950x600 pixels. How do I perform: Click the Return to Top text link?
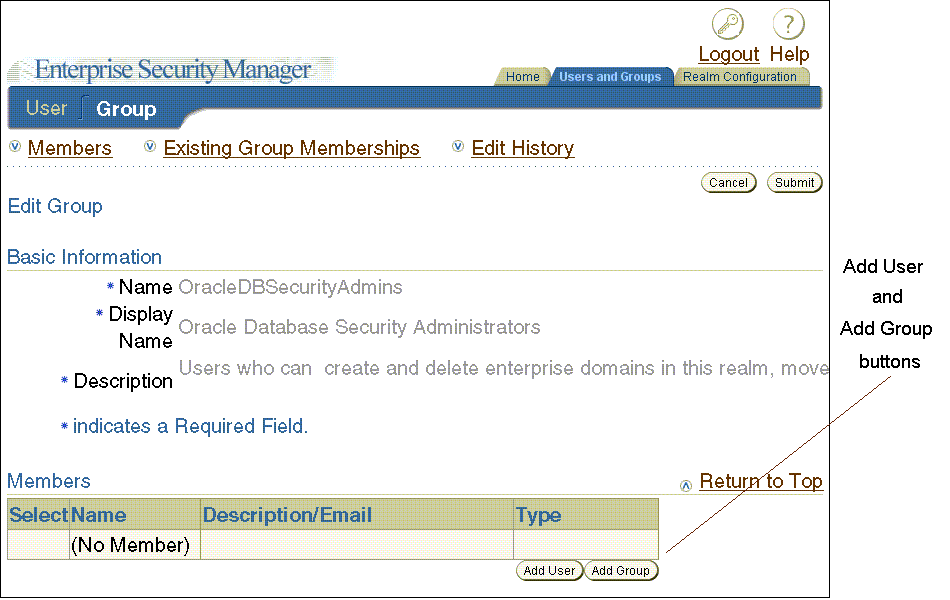click(x=761, y=481)
